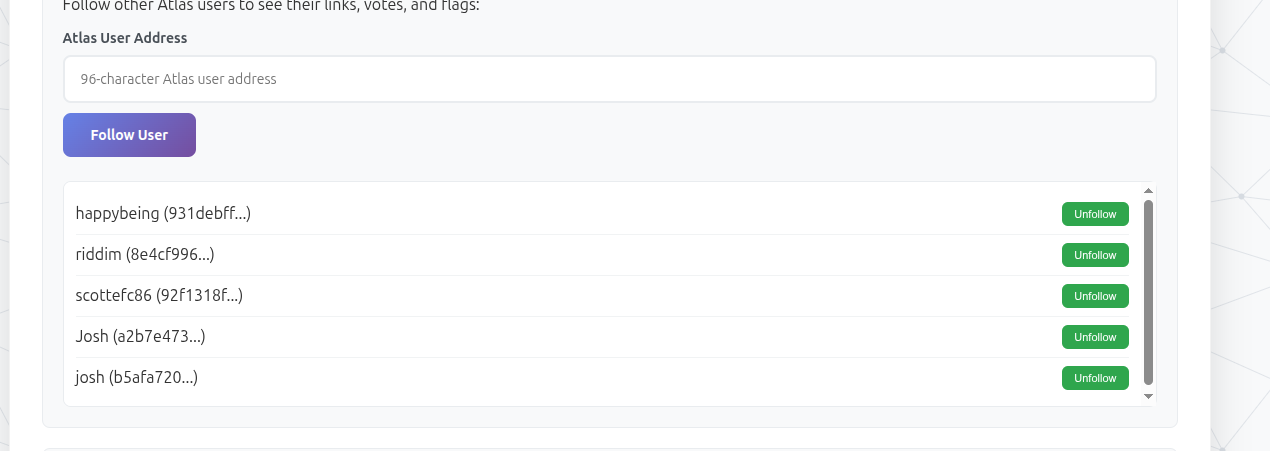Viewport: 1270px width, 451px height.
Task: Select the josh username in last row
Action: click(91, 378)
